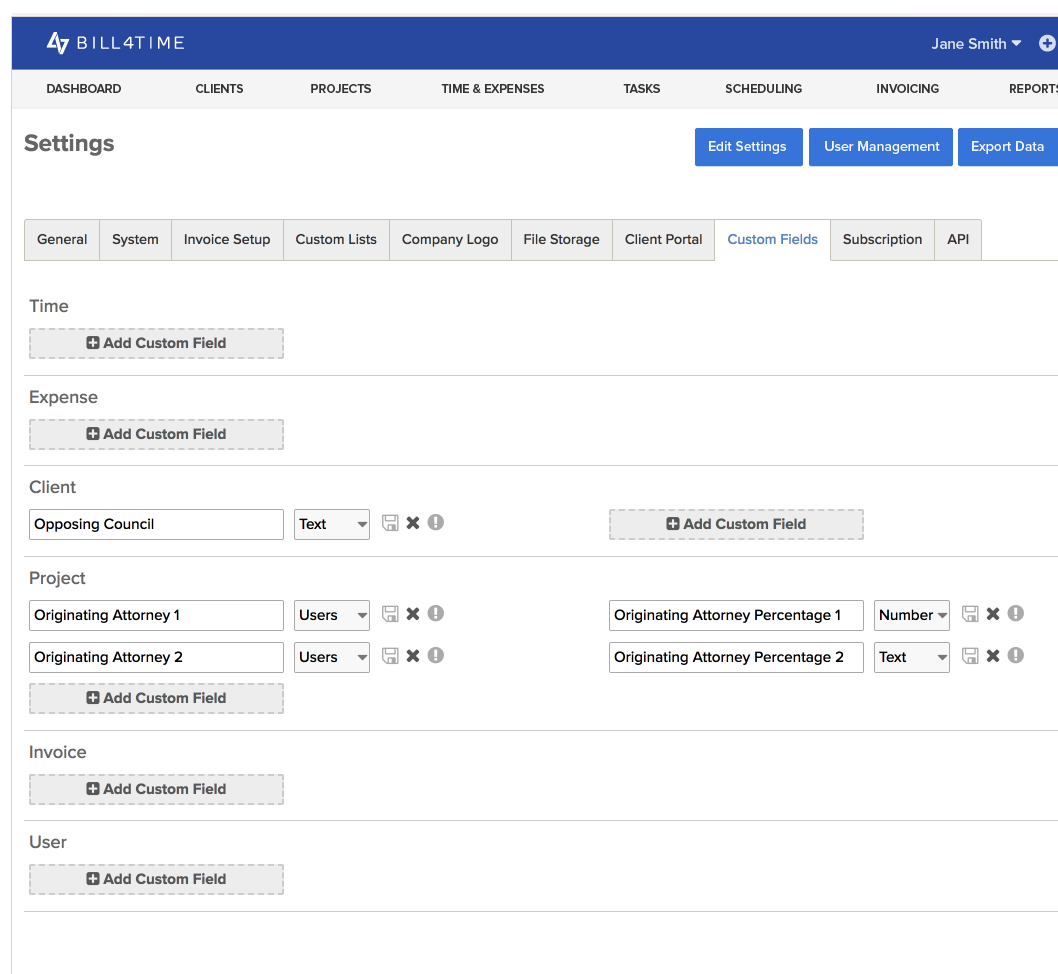Save the Opposing Council custom field
This screenshot has height=974, width=1058.
click(390, 523)
